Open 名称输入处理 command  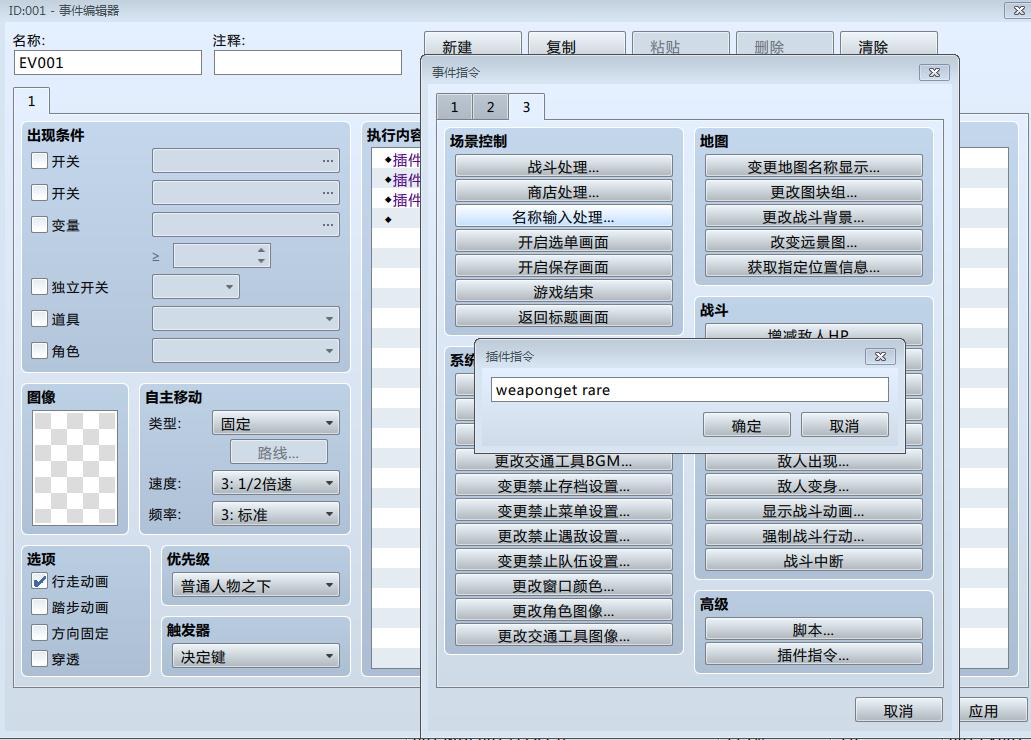pos(563,217)
